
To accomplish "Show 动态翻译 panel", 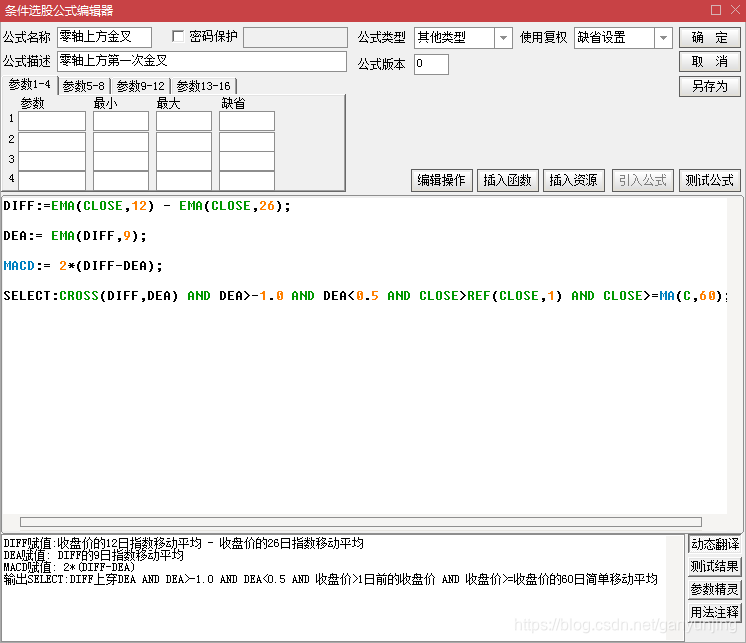I will coord(714,545).
